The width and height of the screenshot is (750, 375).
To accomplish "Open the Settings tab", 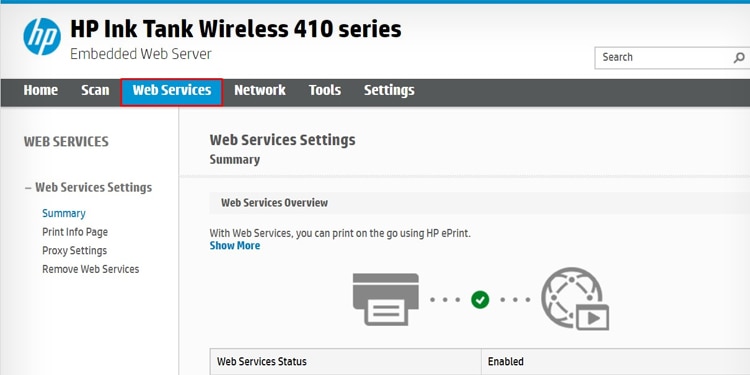I will tap(389, 90).
